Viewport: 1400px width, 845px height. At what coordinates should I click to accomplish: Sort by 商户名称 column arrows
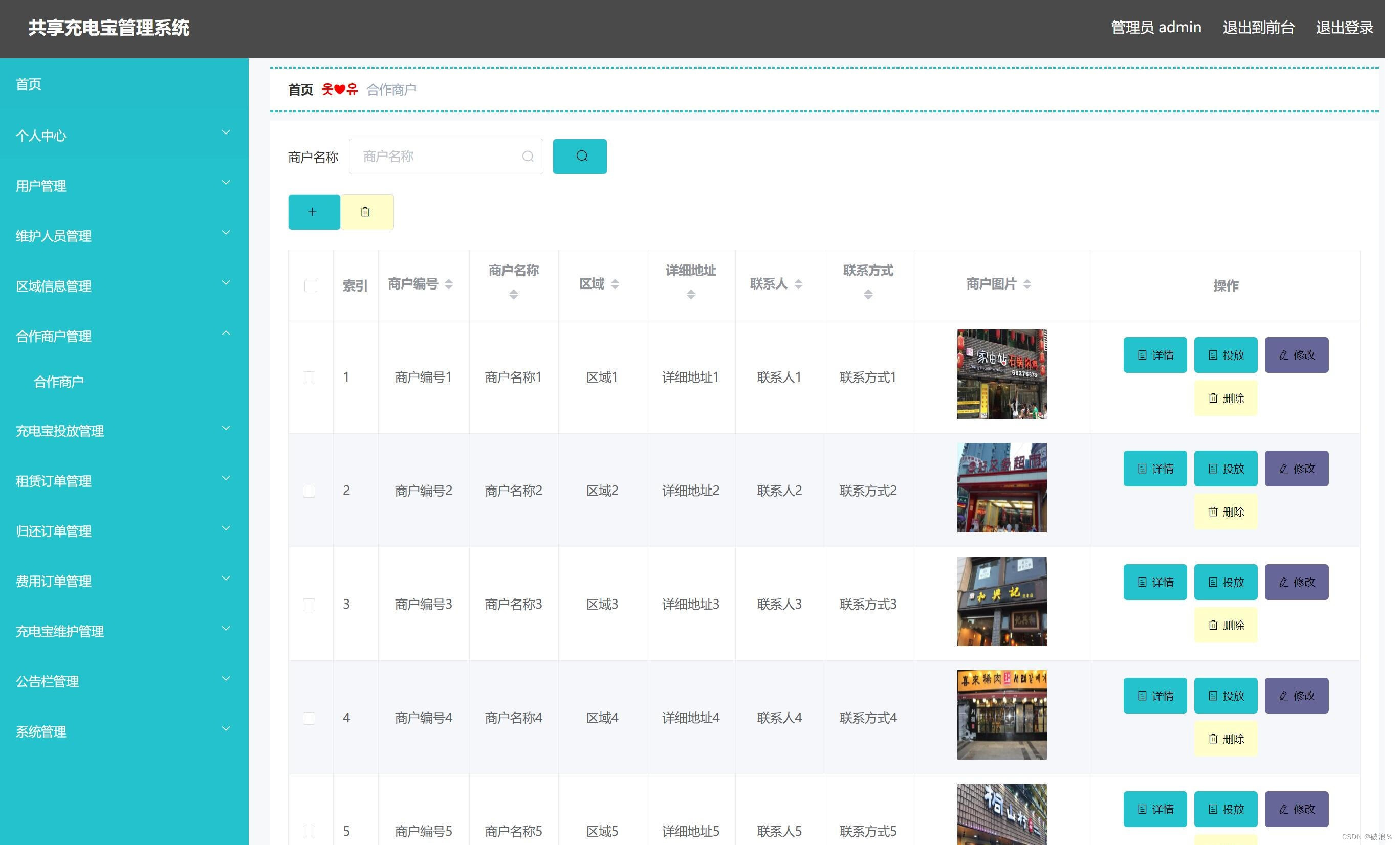coord(514,294)
